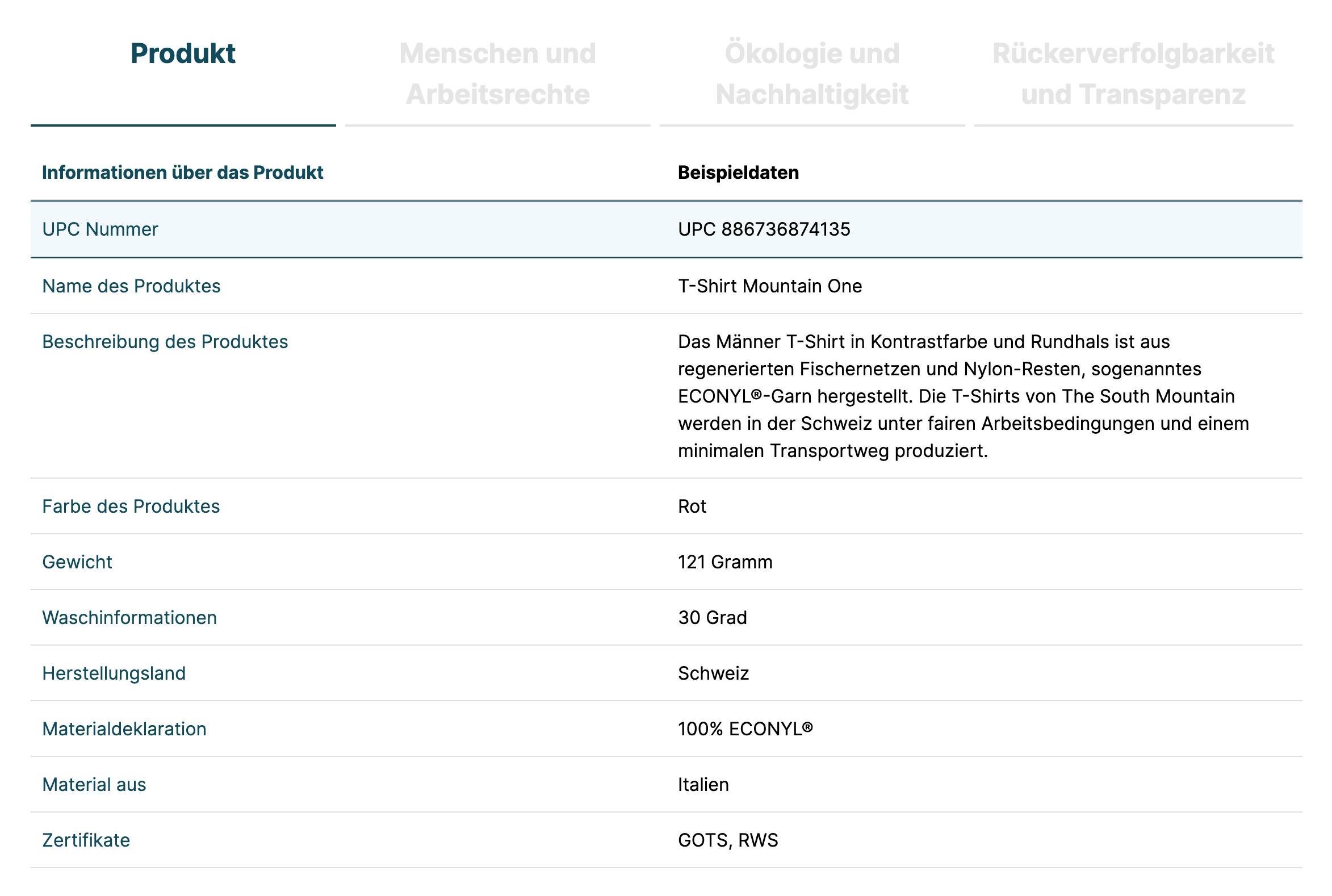This screenshot has height=896, width=1332.
Task: Select the 'Name des Produktes' label
Action: click(x=131, y=286)
